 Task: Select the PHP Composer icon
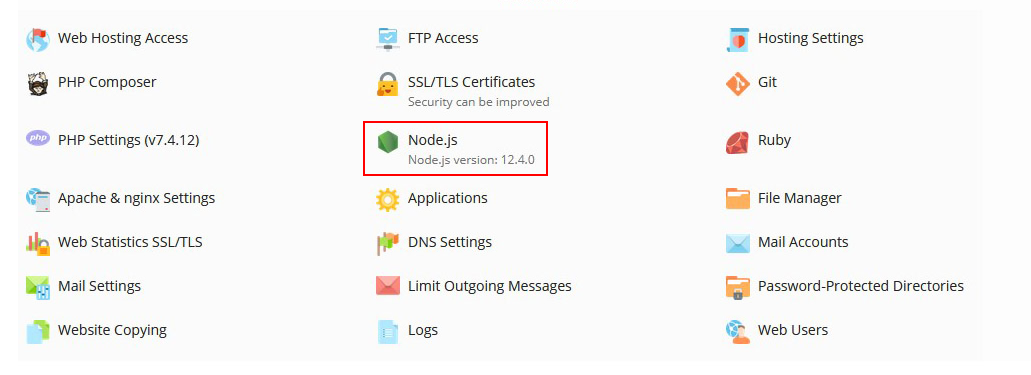[37, 84]
